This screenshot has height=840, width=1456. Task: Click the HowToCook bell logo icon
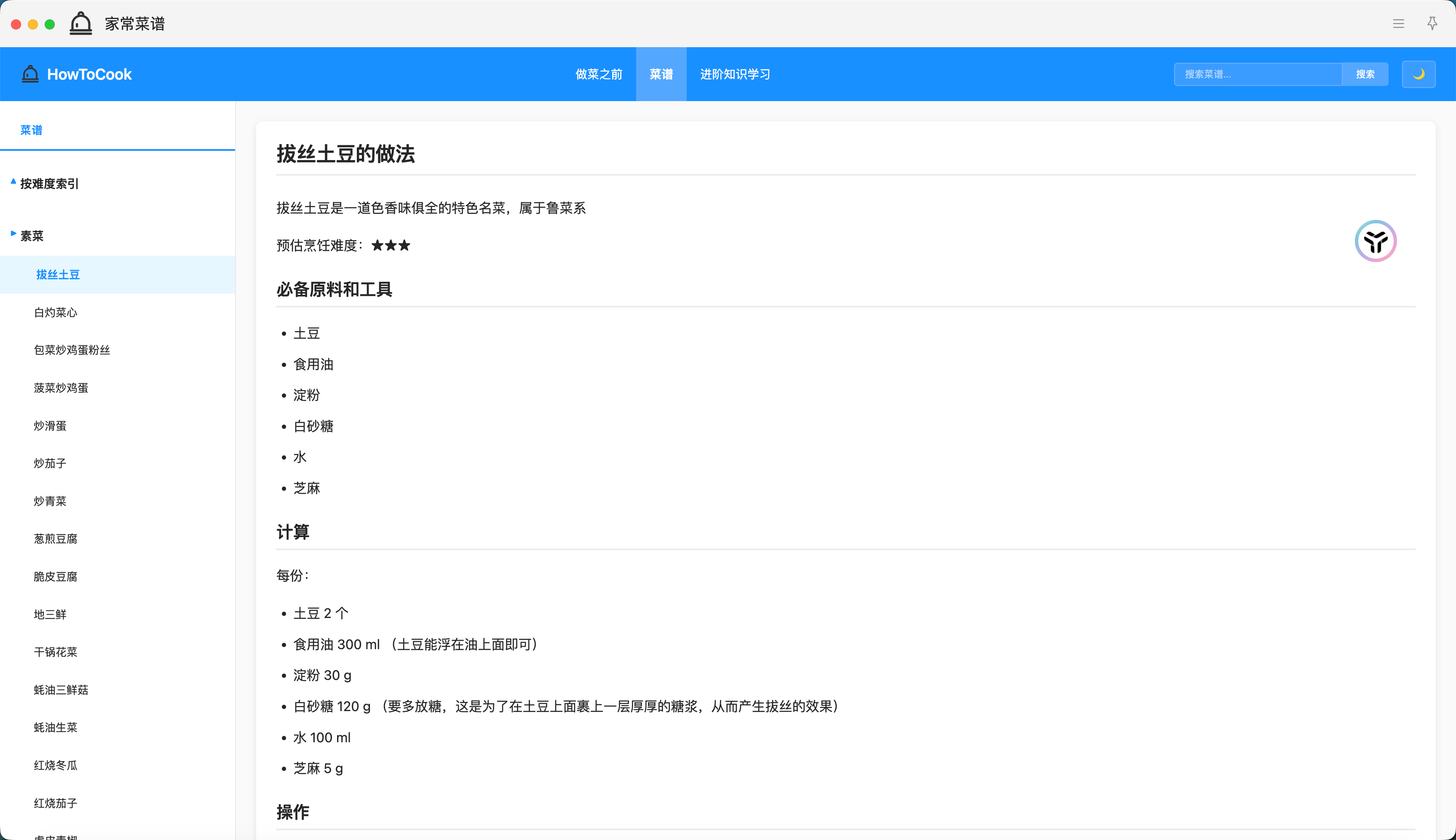(30, 74)
